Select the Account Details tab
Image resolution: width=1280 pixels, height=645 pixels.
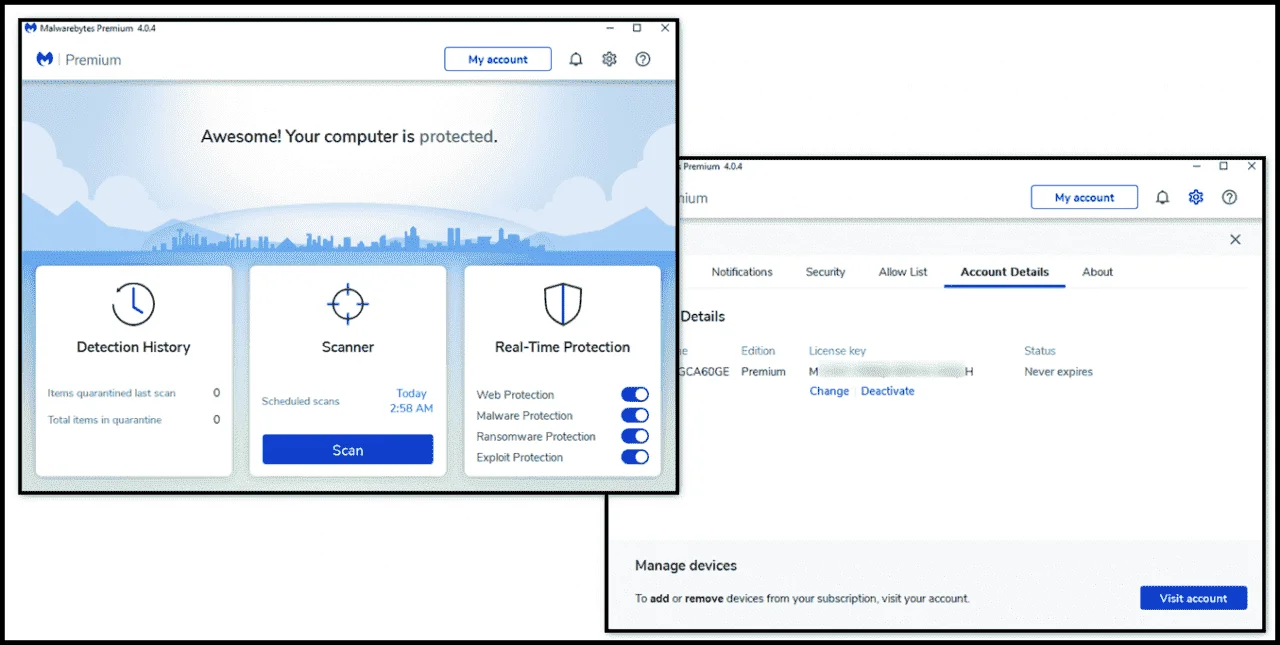point(1005,272)
